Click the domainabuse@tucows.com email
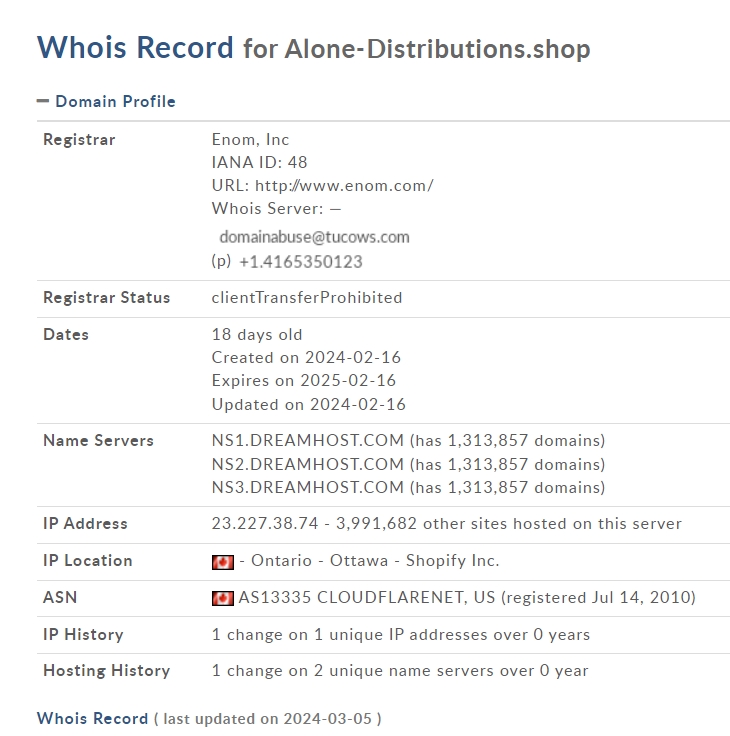The image size is (730, 736). click(x=315, y=237)
